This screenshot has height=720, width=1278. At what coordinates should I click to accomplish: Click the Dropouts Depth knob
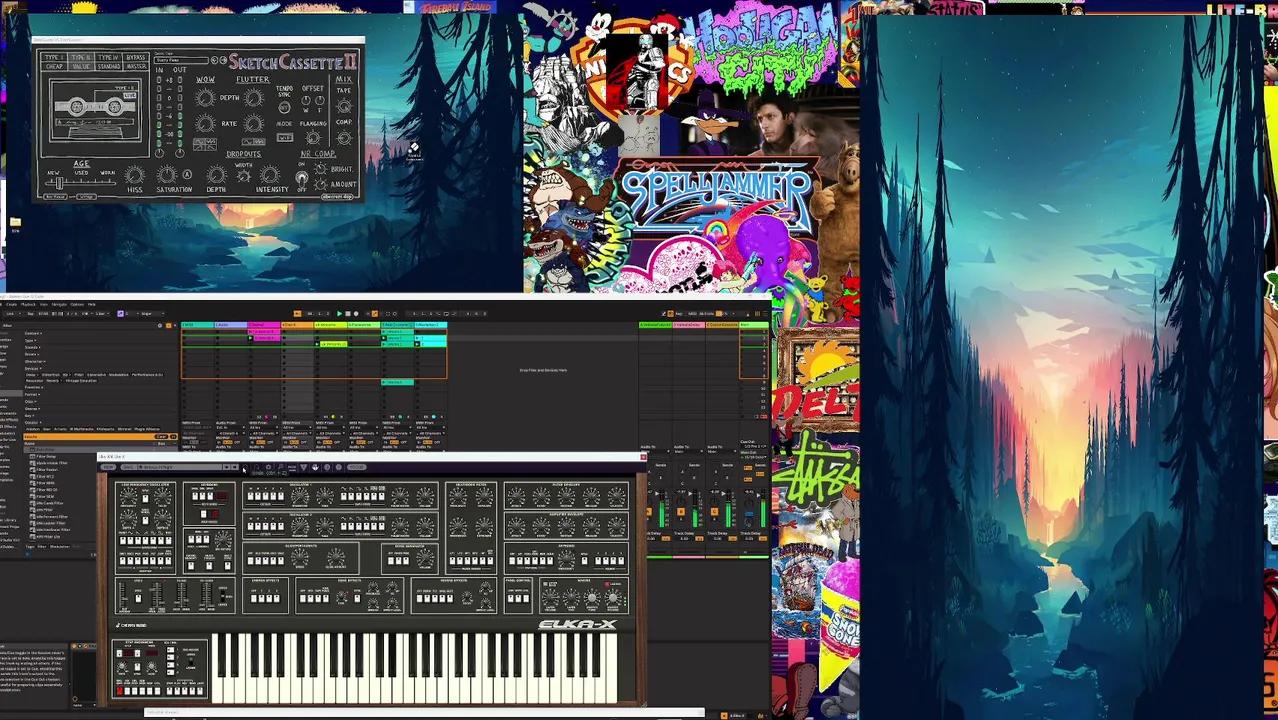pyautogui.click(x=216, y=175)
